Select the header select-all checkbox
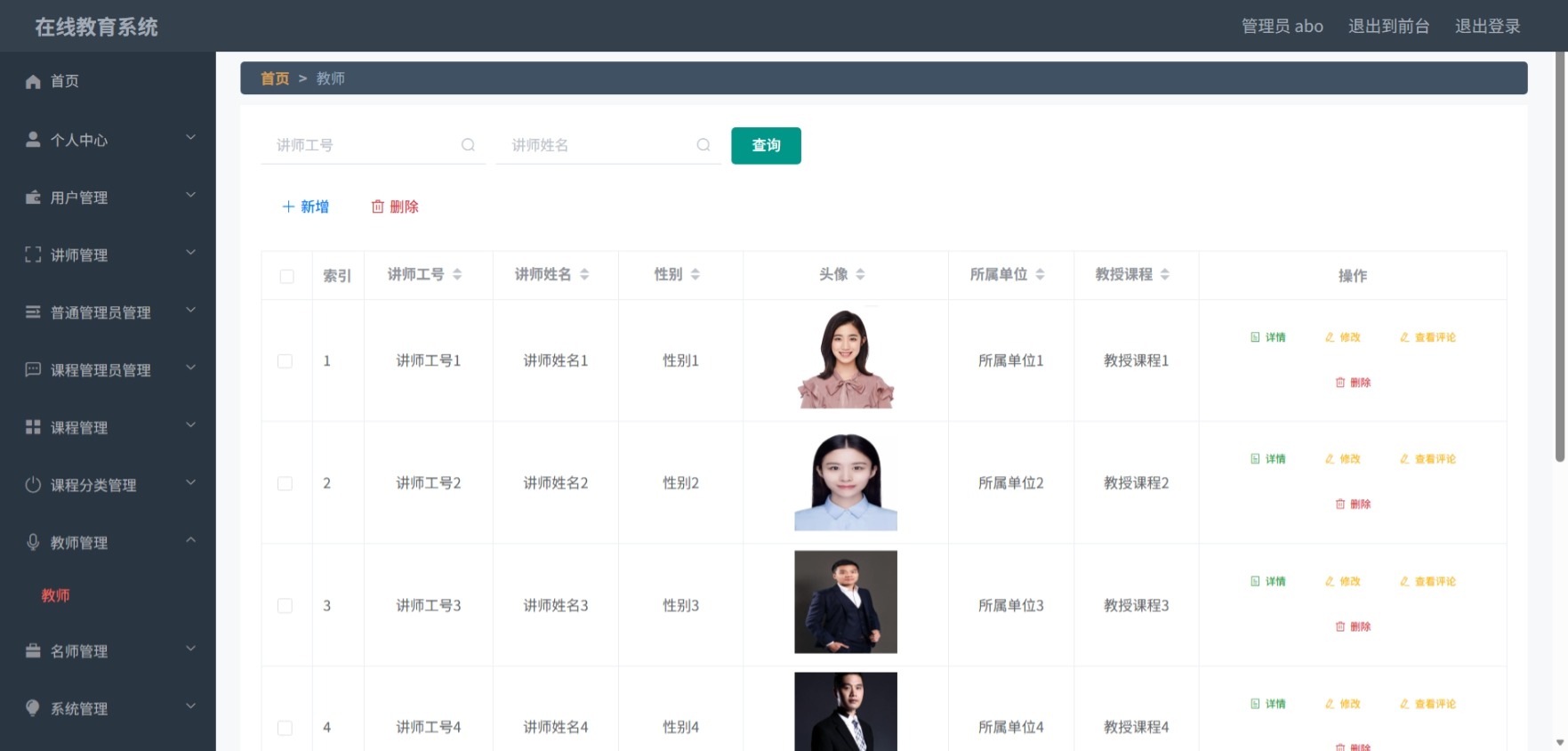 point(286,276)
